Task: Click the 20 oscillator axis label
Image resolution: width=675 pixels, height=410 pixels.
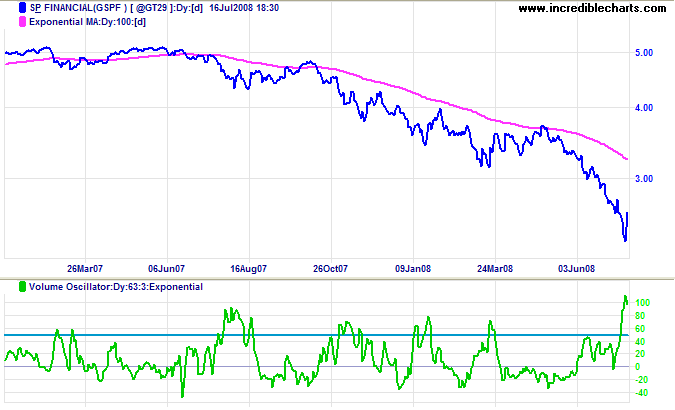Action: [x=640, y=354]
